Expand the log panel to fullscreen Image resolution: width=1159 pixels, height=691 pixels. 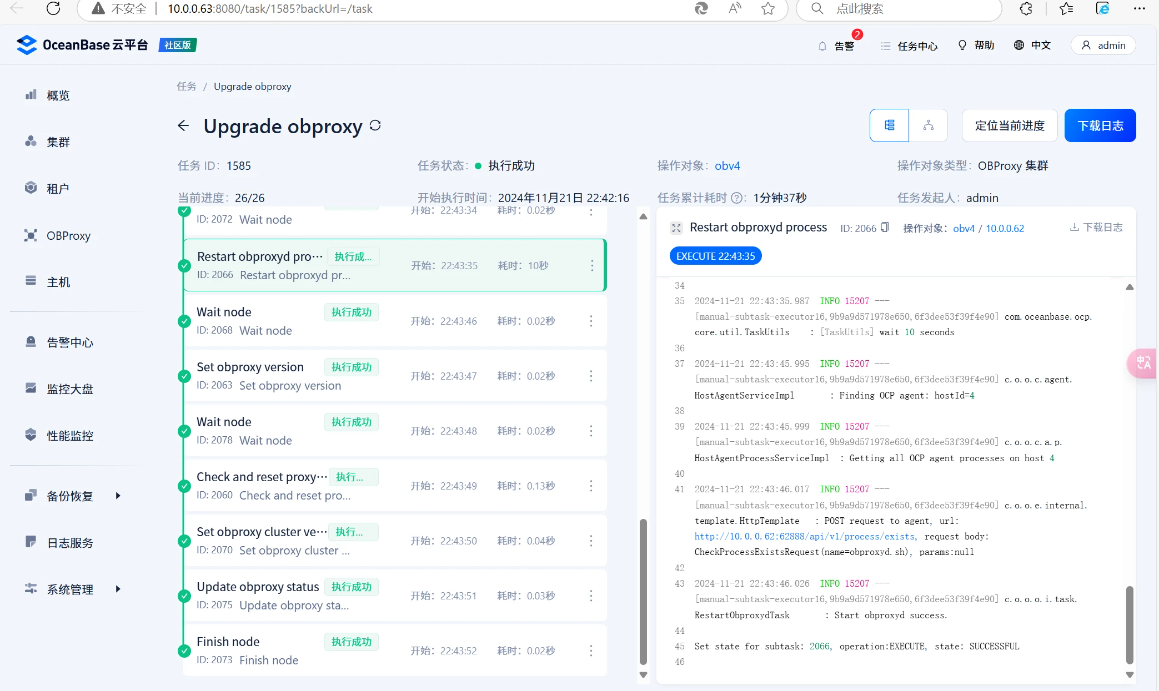pos(676,227)
